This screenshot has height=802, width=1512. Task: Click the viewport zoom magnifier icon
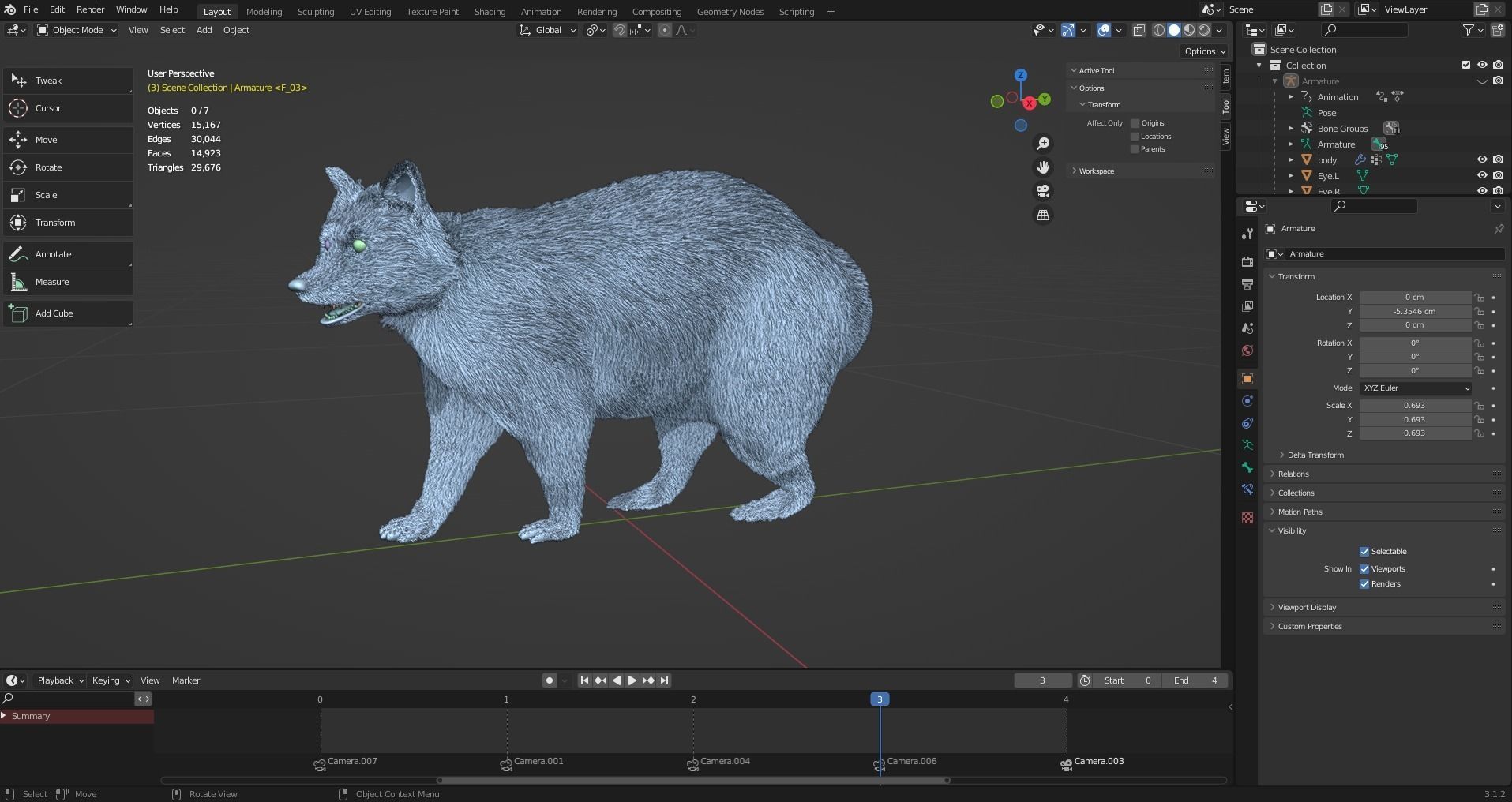[x=1043, y=144]
